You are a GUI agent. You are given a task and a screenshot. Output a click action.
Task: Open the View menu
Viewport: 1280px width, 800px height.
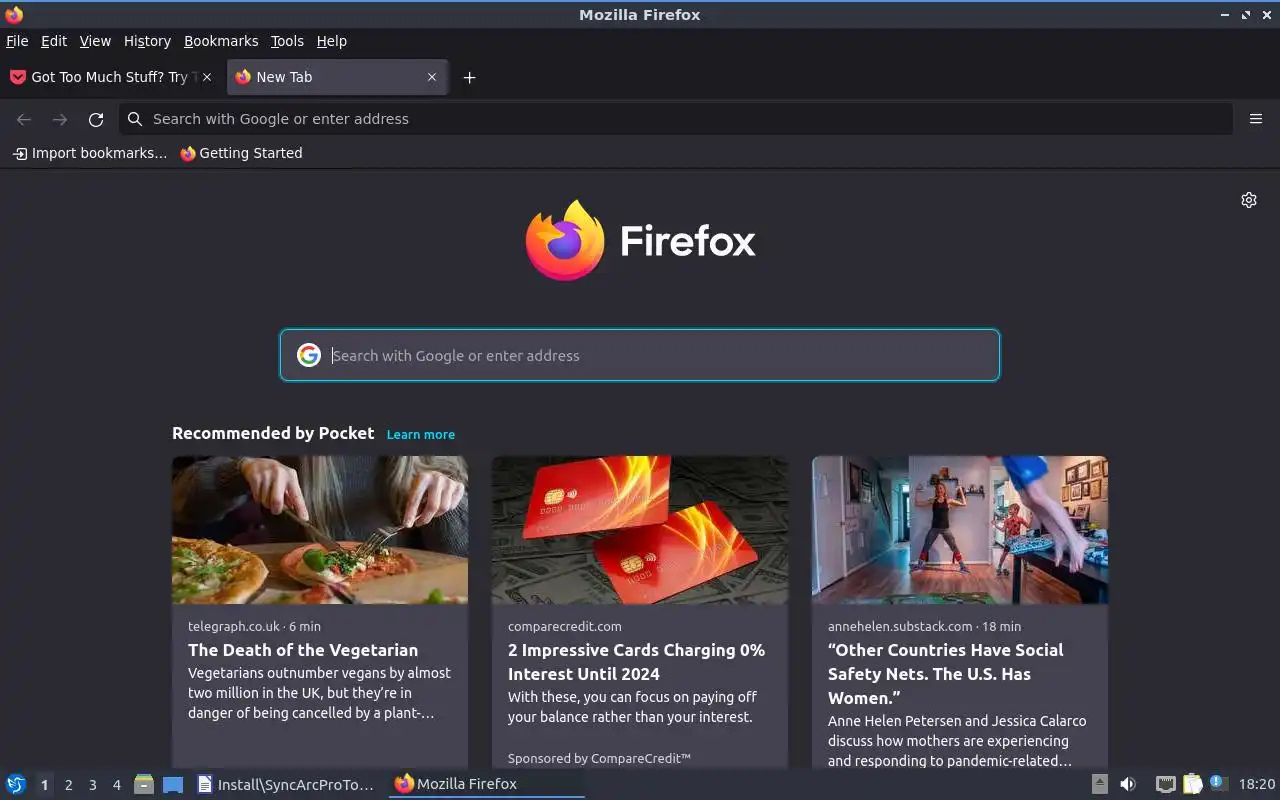coord(95,41)
